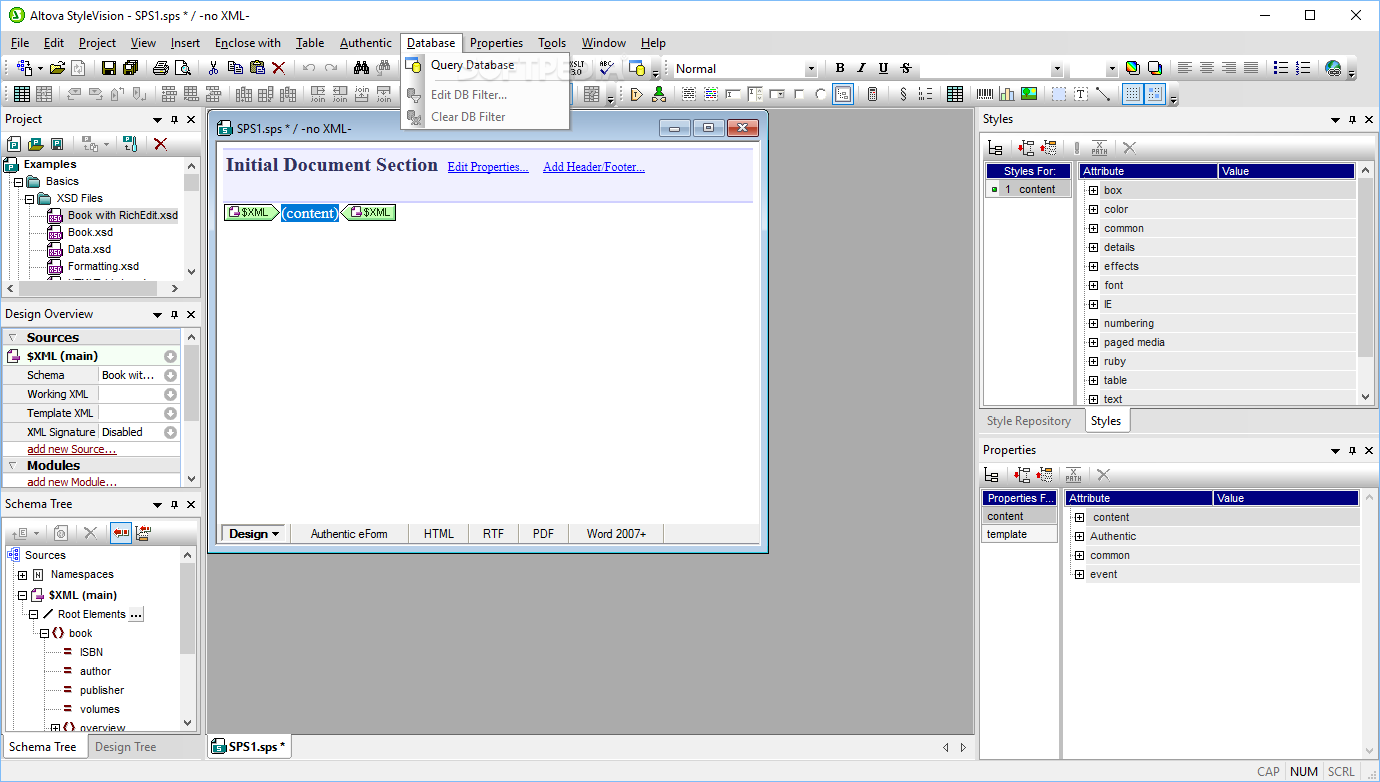The image size is (1380, 782).
Task: Open the Authentic menu
Action: (365, 43)
